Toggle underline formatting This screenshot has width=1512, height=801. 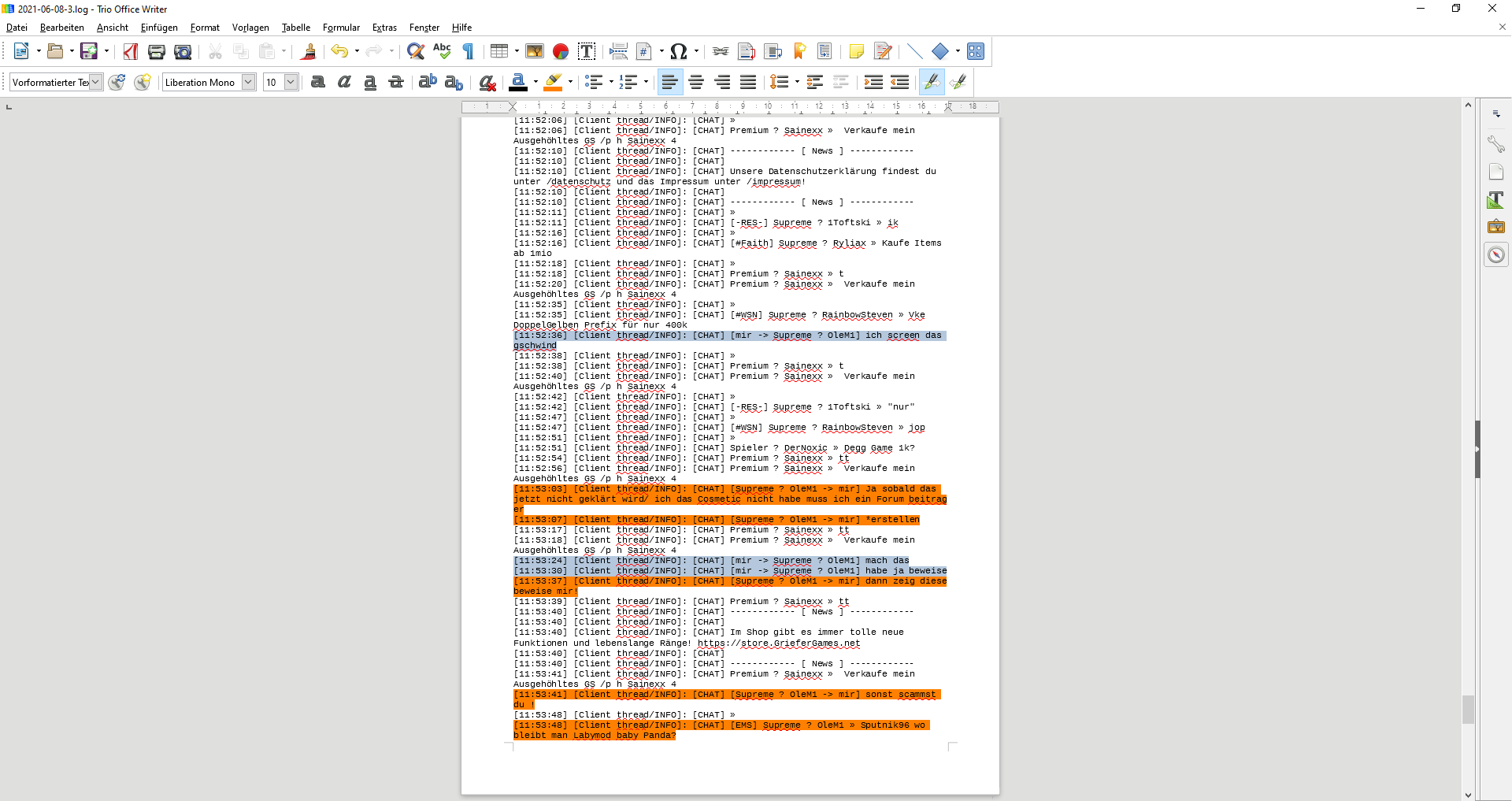[x=370, y=82]
